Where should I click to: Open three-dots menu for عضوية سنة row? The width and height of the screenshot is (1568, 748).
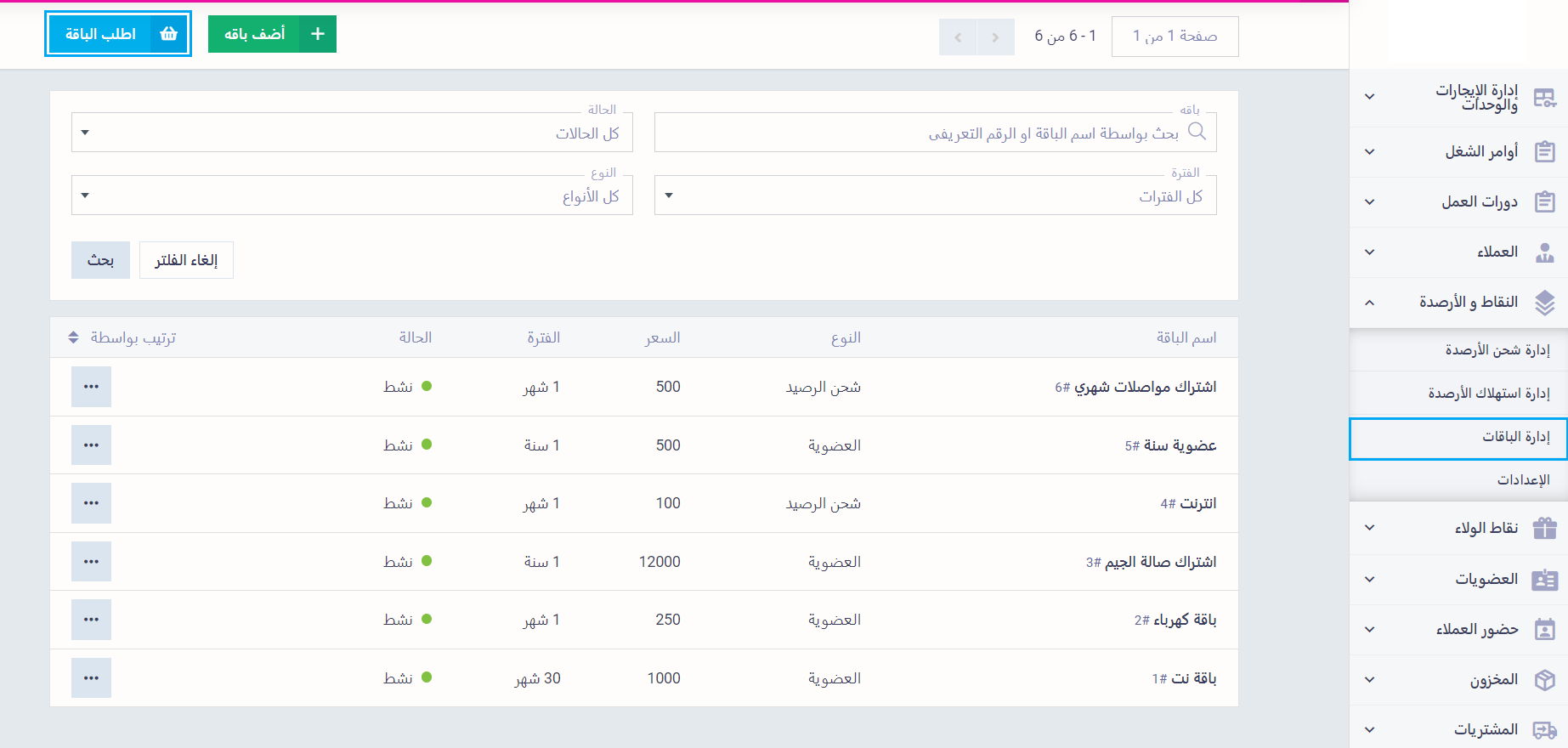(91, 445)
